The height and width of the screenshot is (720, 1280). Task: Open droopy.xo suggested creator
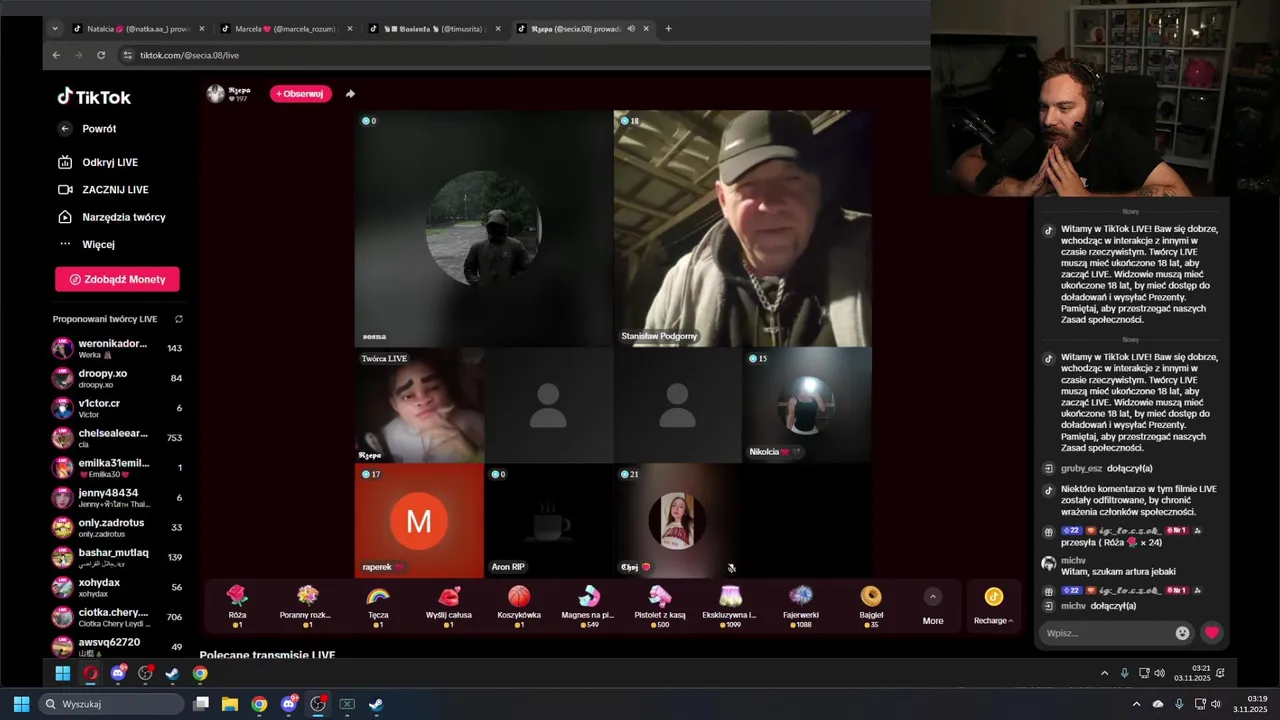(x=118, y=378)
